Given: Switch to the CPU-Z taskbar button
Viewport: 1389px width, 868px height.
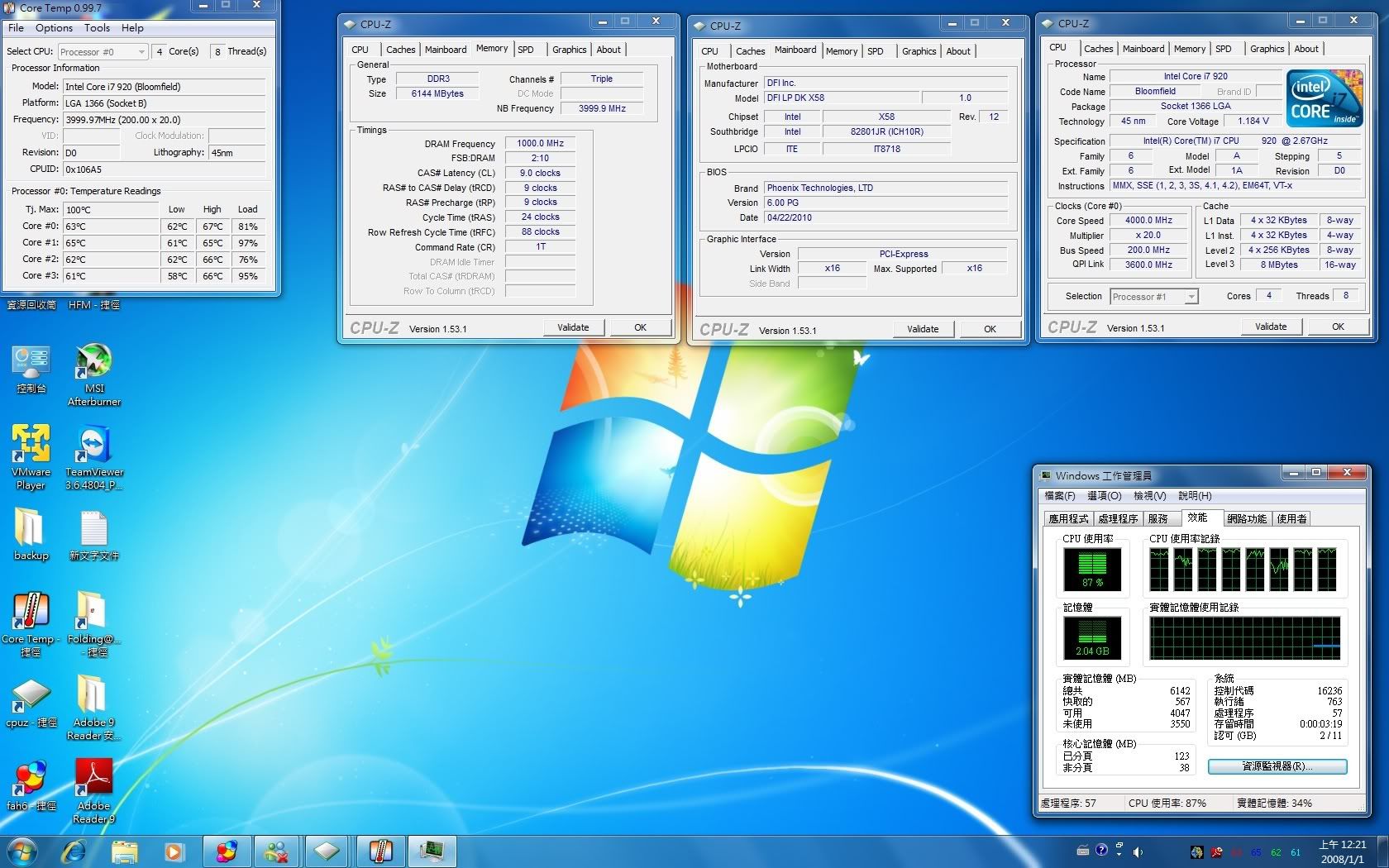Looking at the screenshot, I should pos(327,851).
